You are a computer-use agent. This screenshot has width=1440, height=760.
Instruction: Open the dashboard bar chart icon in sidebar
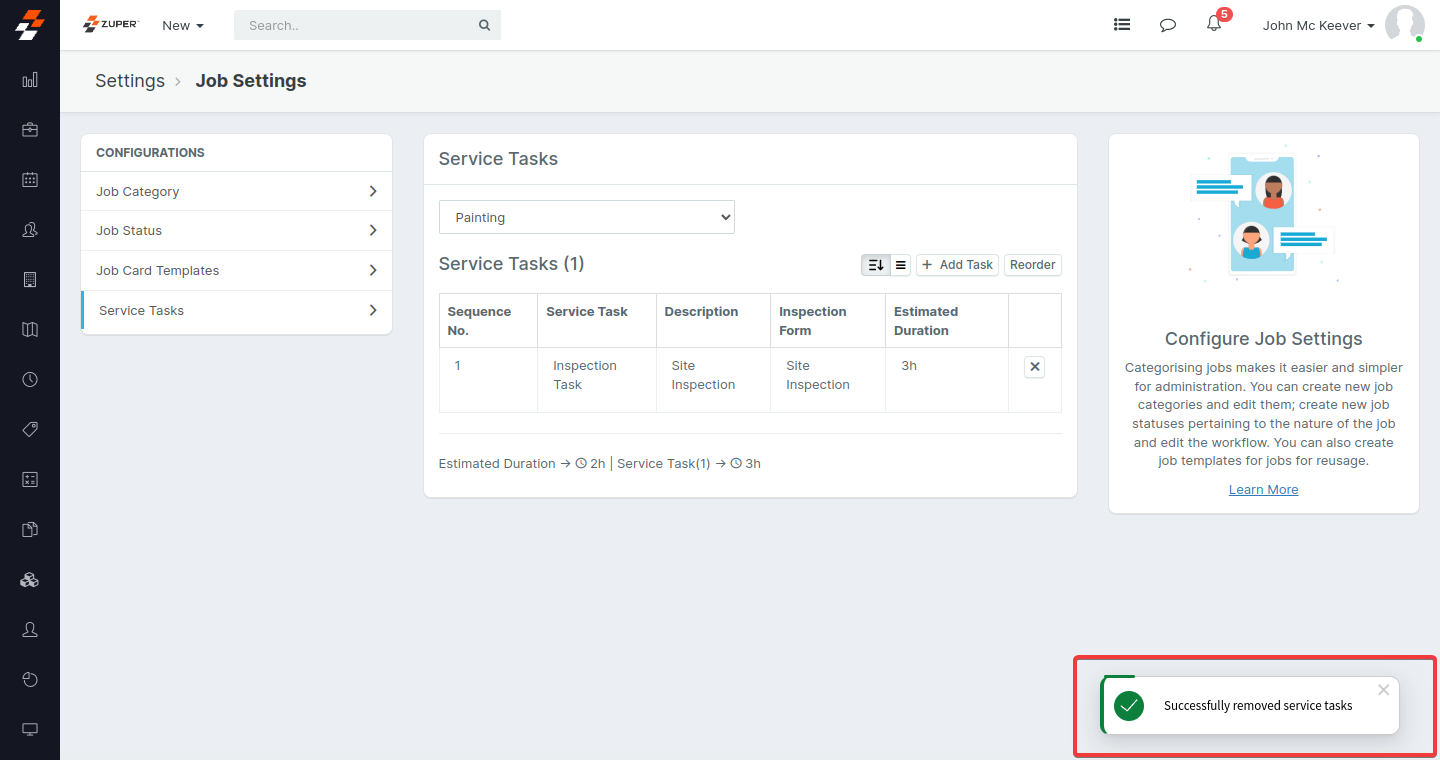[x=30, y=79]
